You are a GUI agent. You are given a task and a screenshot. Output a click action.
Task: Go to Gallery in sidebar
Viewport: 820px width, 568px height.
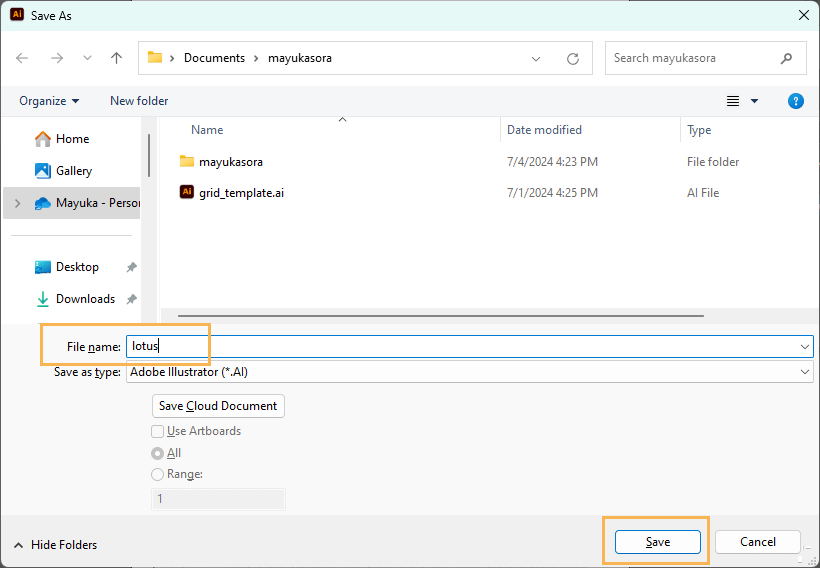point(73,171)
